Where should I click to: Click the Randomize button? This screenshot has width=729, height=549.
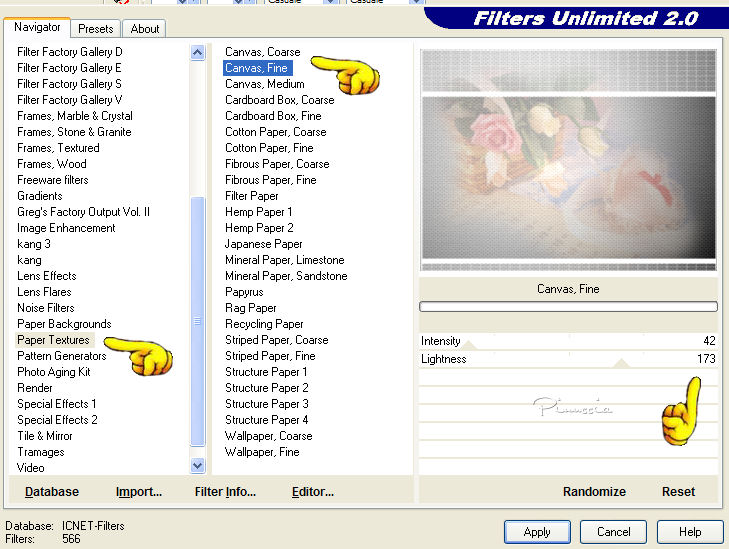pos(594,491)
